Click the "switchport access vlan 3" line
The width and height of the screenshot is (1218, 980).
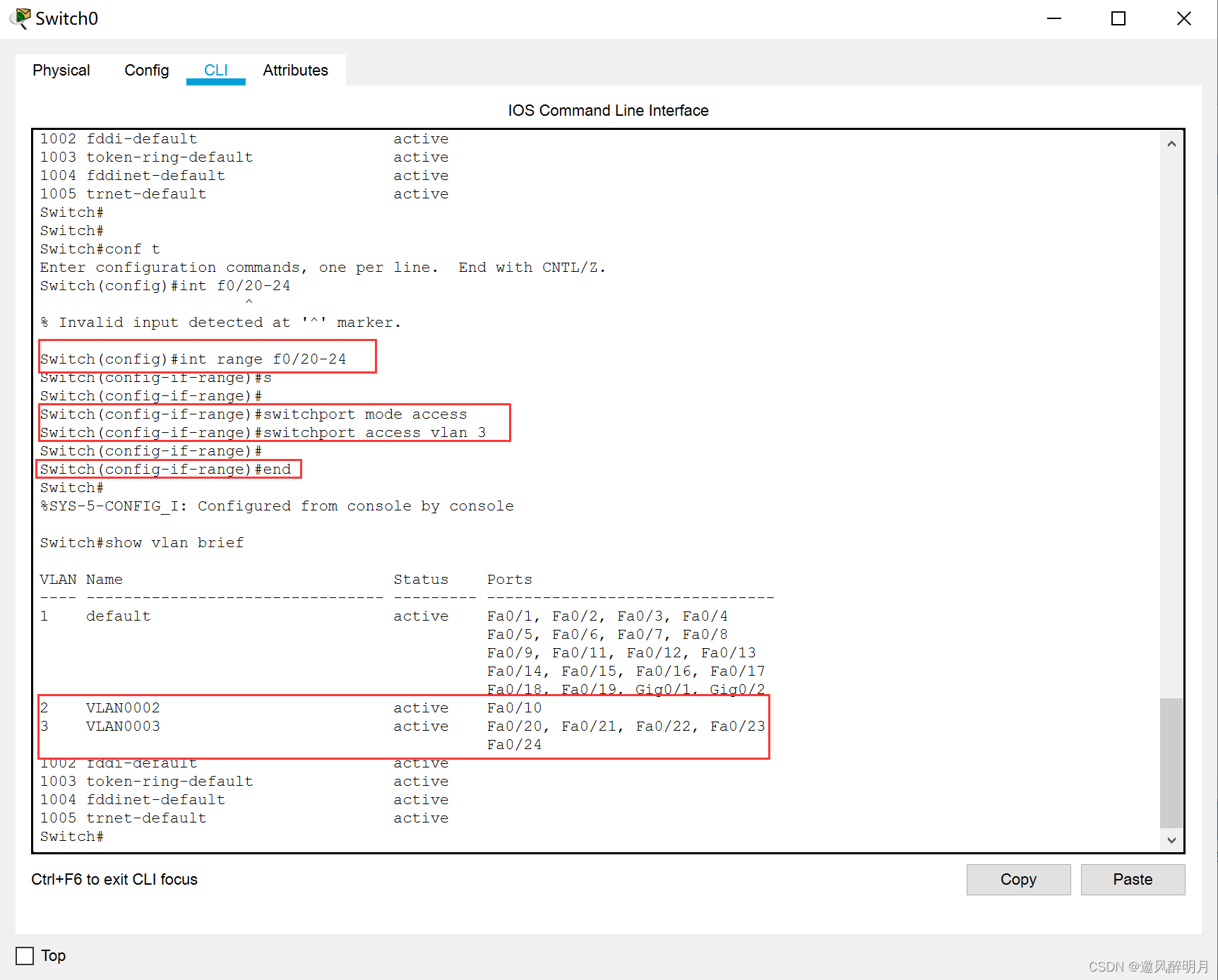click(x=263, y=433)
